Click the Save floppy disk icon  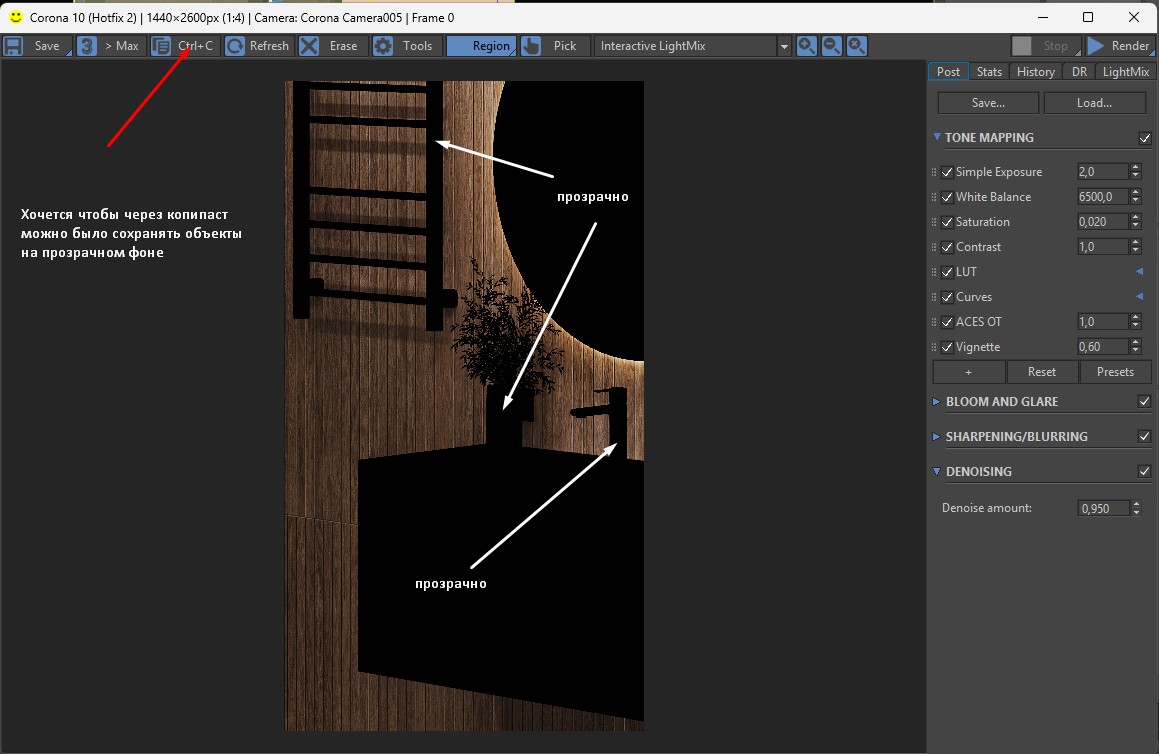(13, 46)
